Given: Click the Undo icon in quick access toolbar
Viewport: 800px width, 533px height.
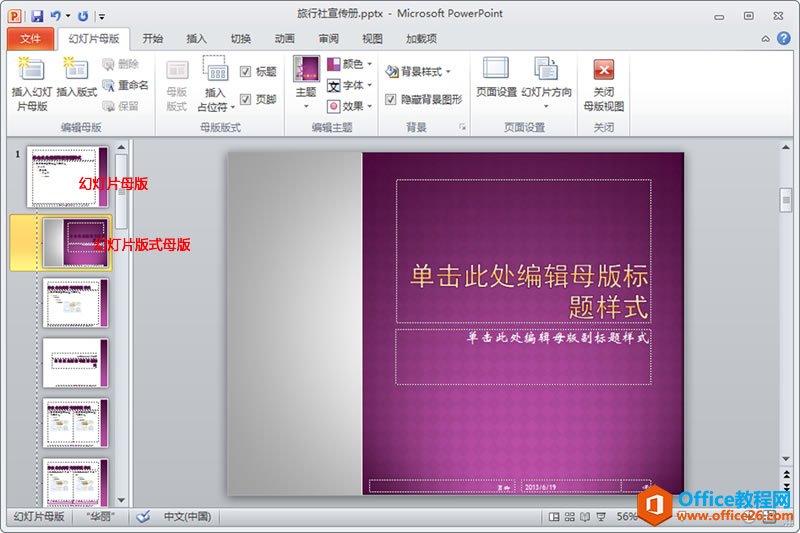Looking at the screenshot, I should click(57, 15).
